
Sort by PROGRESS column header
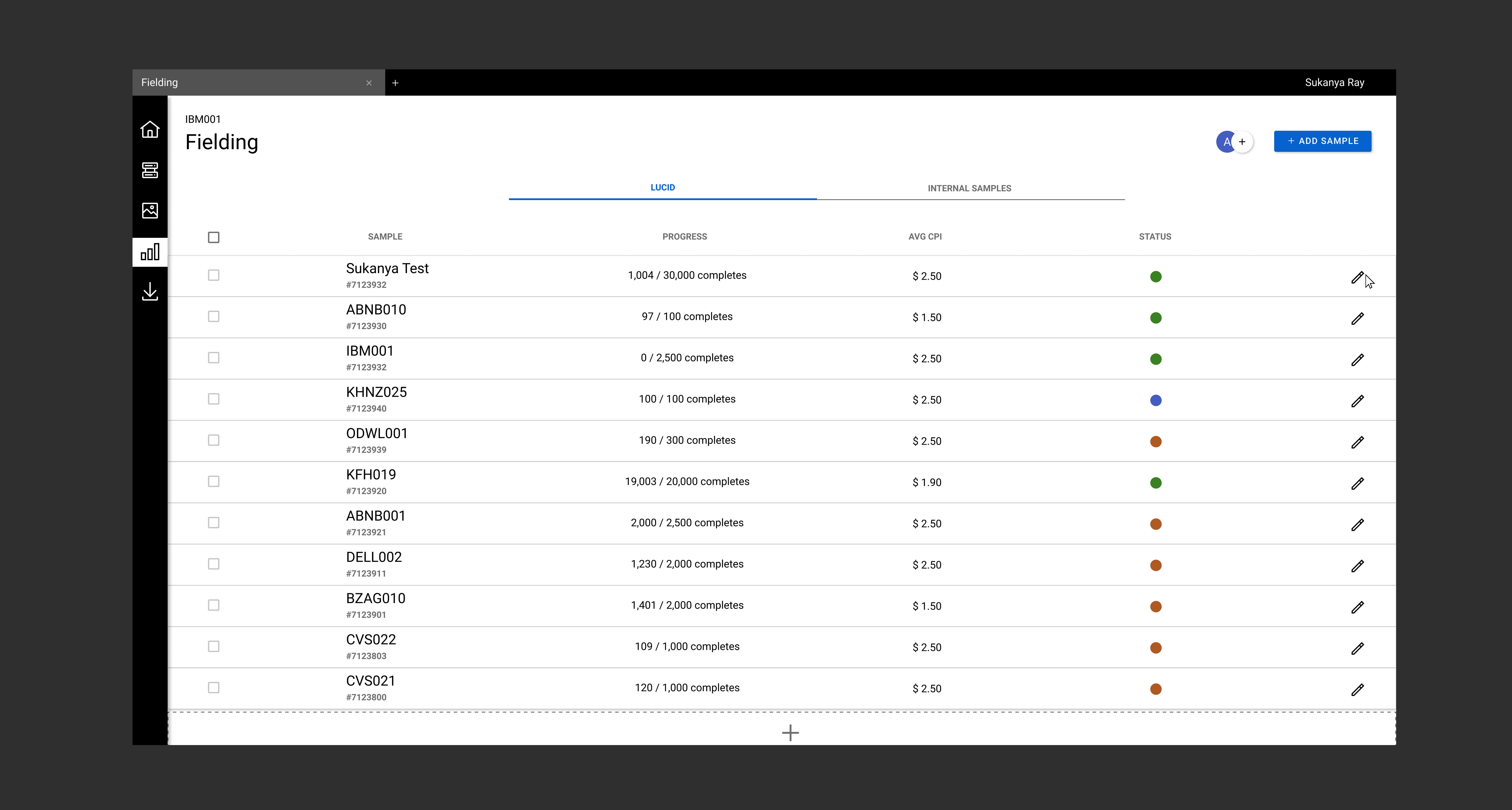[684, 237]
